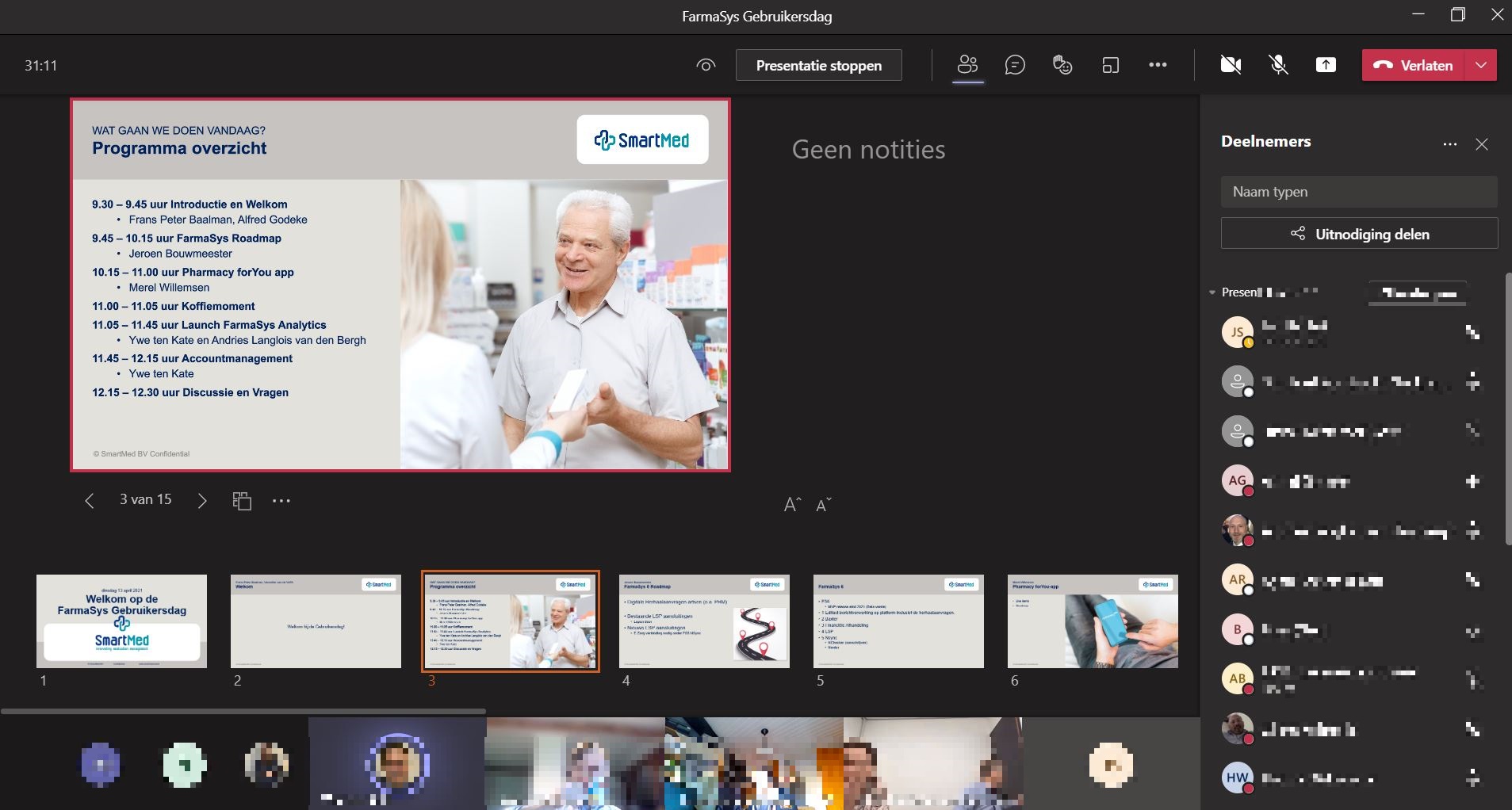This screenshot has width=1512, height=810.
Task: Click "11.45 – 12.15 uur Accountmanagement" line
Action: [x=192, y=358]
